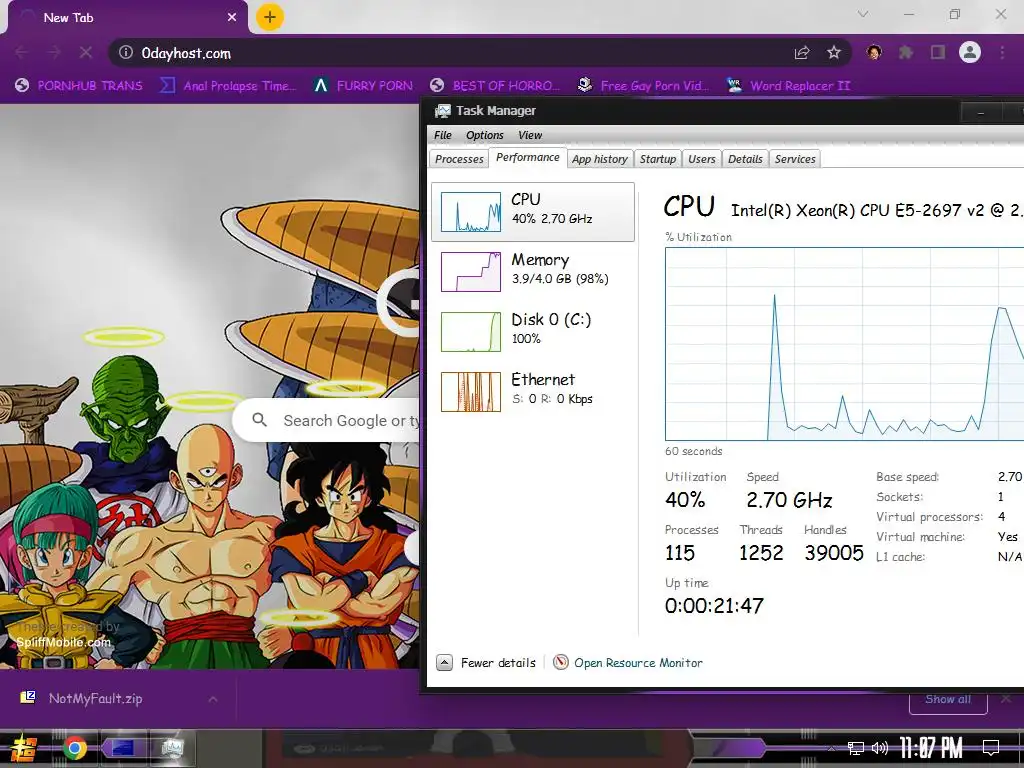1024x768 pixels.
Task: Toggle the Chrome side panel icon
Action: tap(938, 53)
